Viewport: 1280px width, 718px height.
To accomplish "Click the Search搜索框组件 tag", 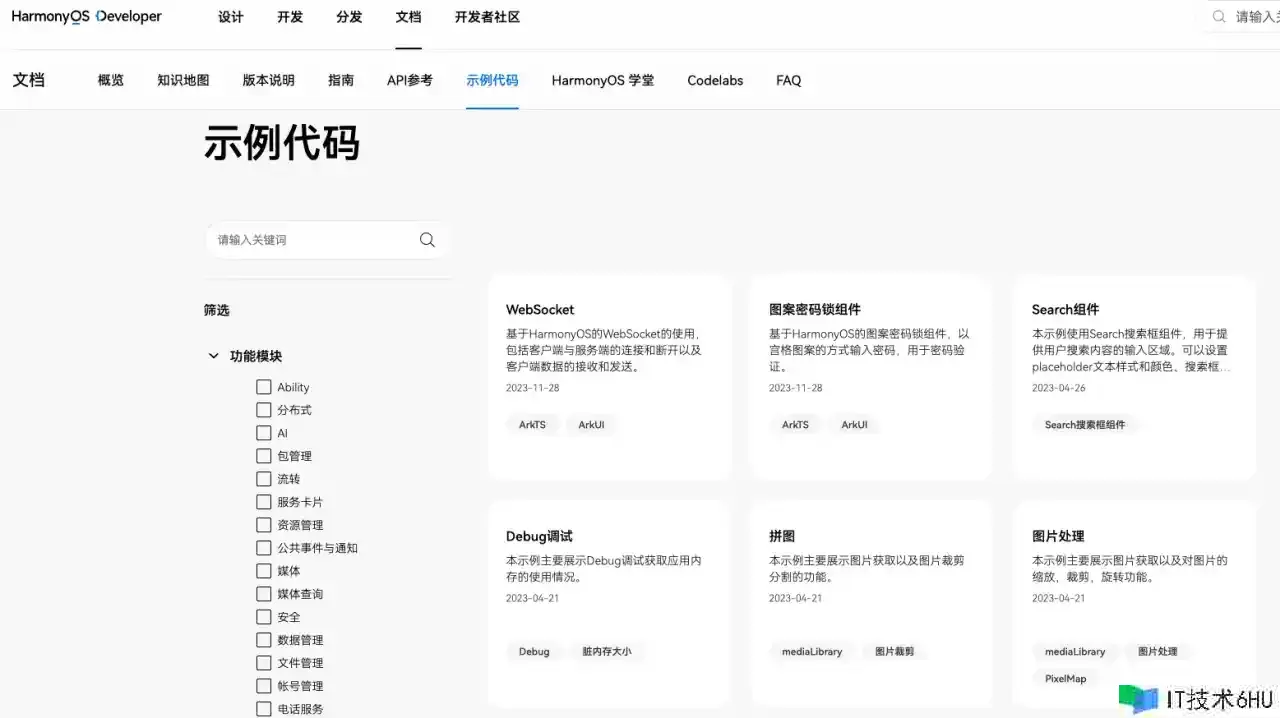I will [1085, 425].
